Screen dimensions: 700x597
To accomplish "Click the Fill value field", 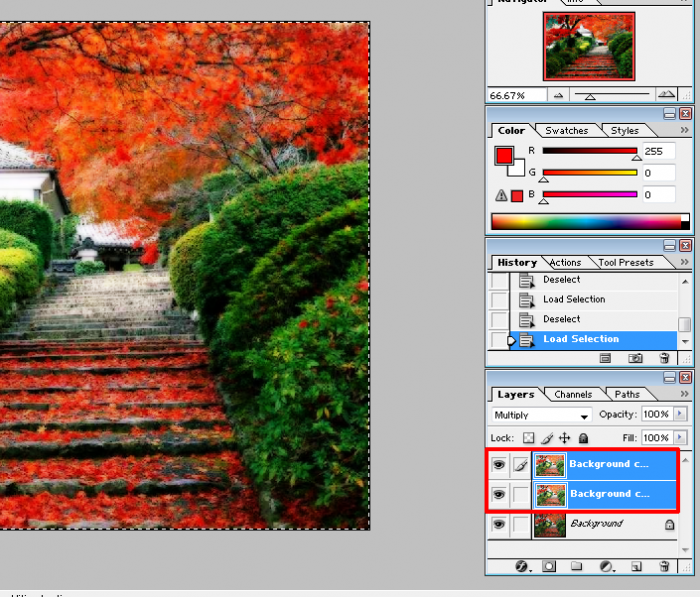I will 656,438.
